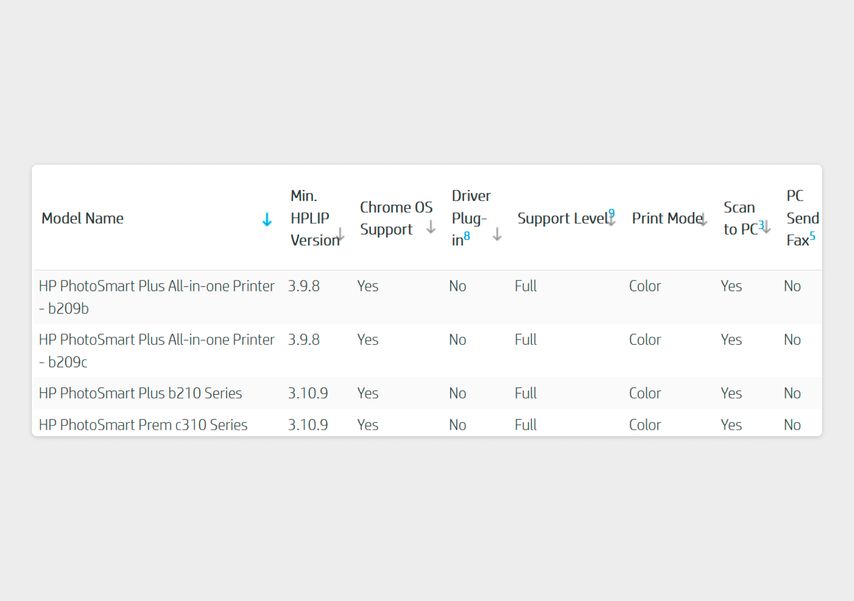The width and height of the screenshot is (854, 601).
Task: Click Scan to PC 'Yes' in c310 row
Action: [731, 425]
